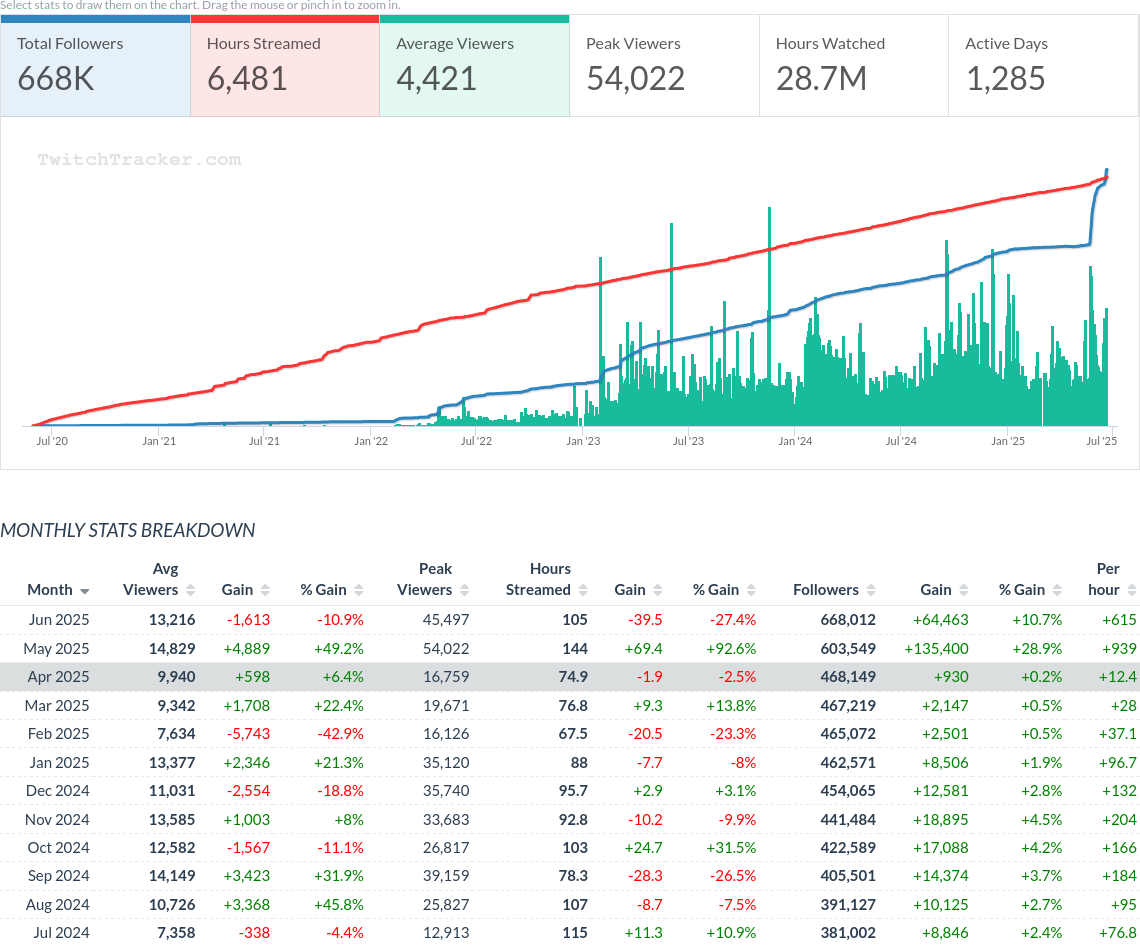Select viewer gain value -5,743
Image resolution: width=1140 pixels, height=950 pixels.
click(x=248, y=734)
